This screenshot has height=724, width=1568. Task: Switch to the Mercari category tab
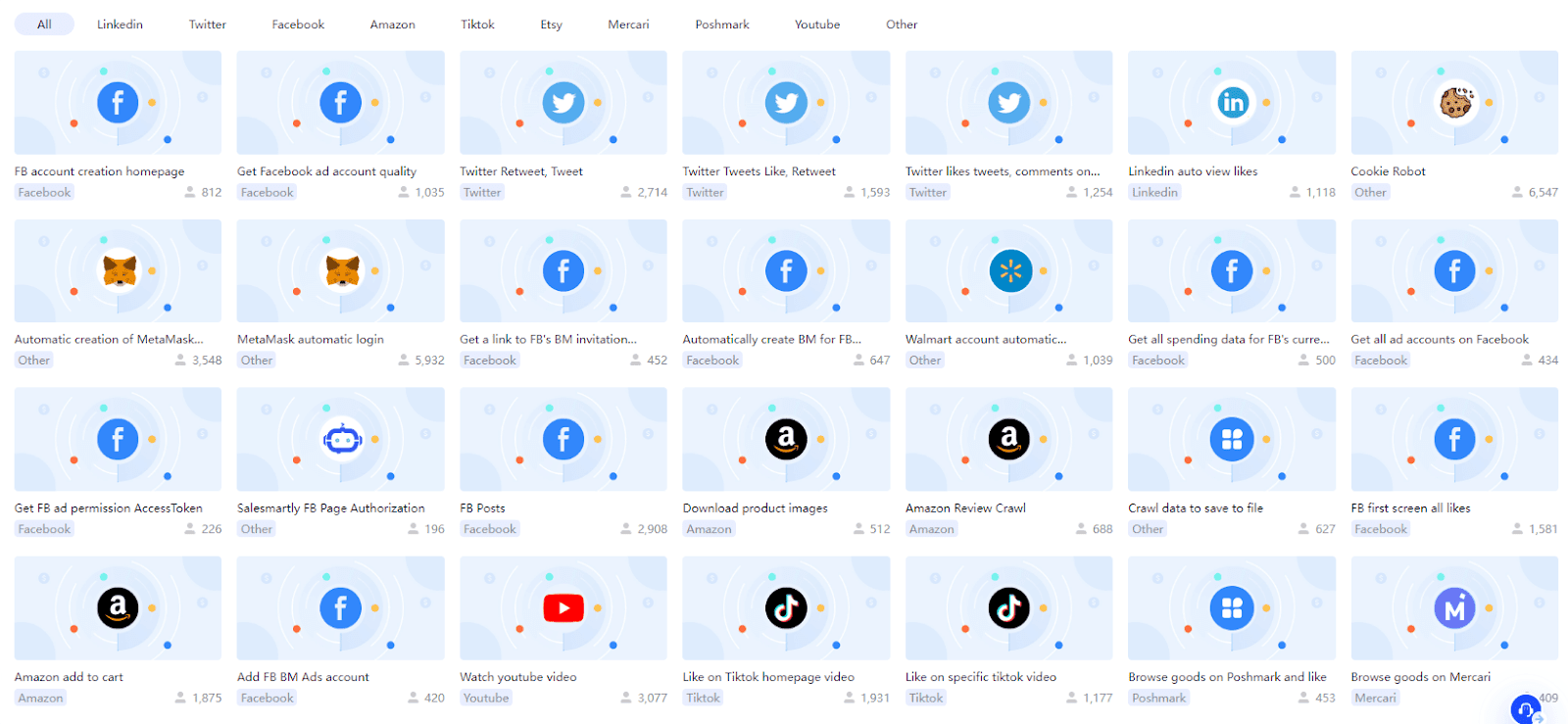[x=628, y=24]
